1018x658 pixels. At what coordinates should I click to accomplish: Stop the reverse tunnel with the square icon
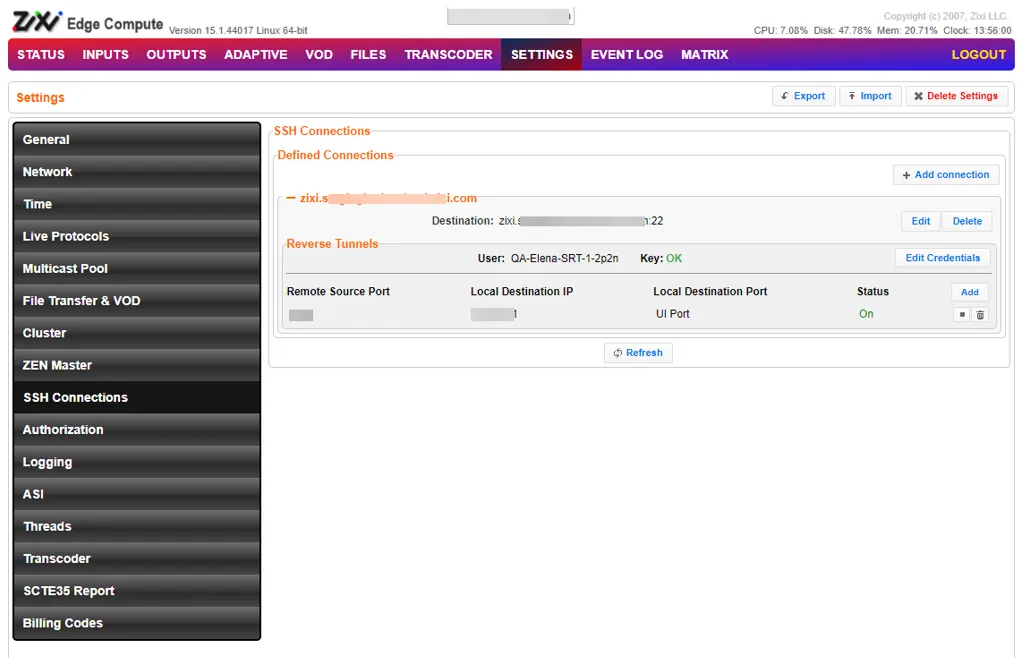962,315
